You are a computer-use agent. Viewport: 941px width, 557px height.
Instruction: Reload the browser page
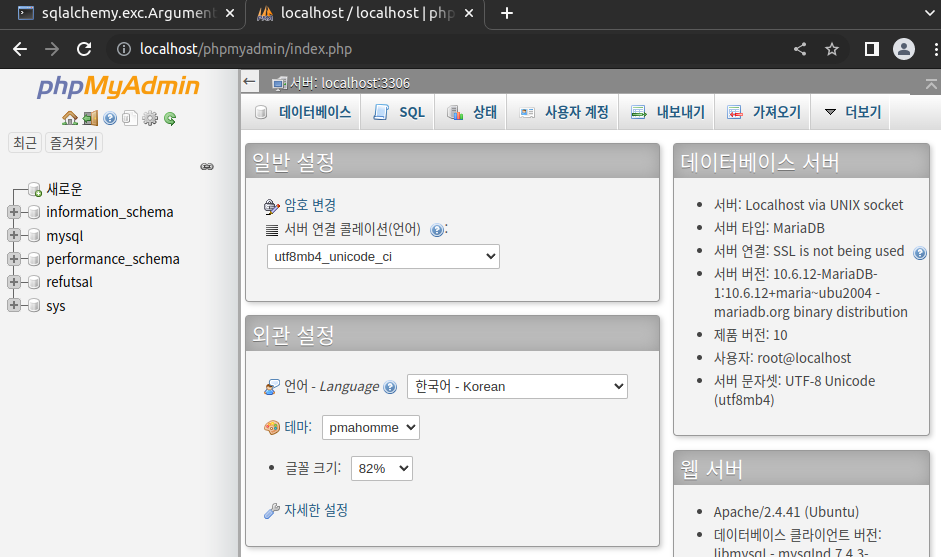point(84,49)
